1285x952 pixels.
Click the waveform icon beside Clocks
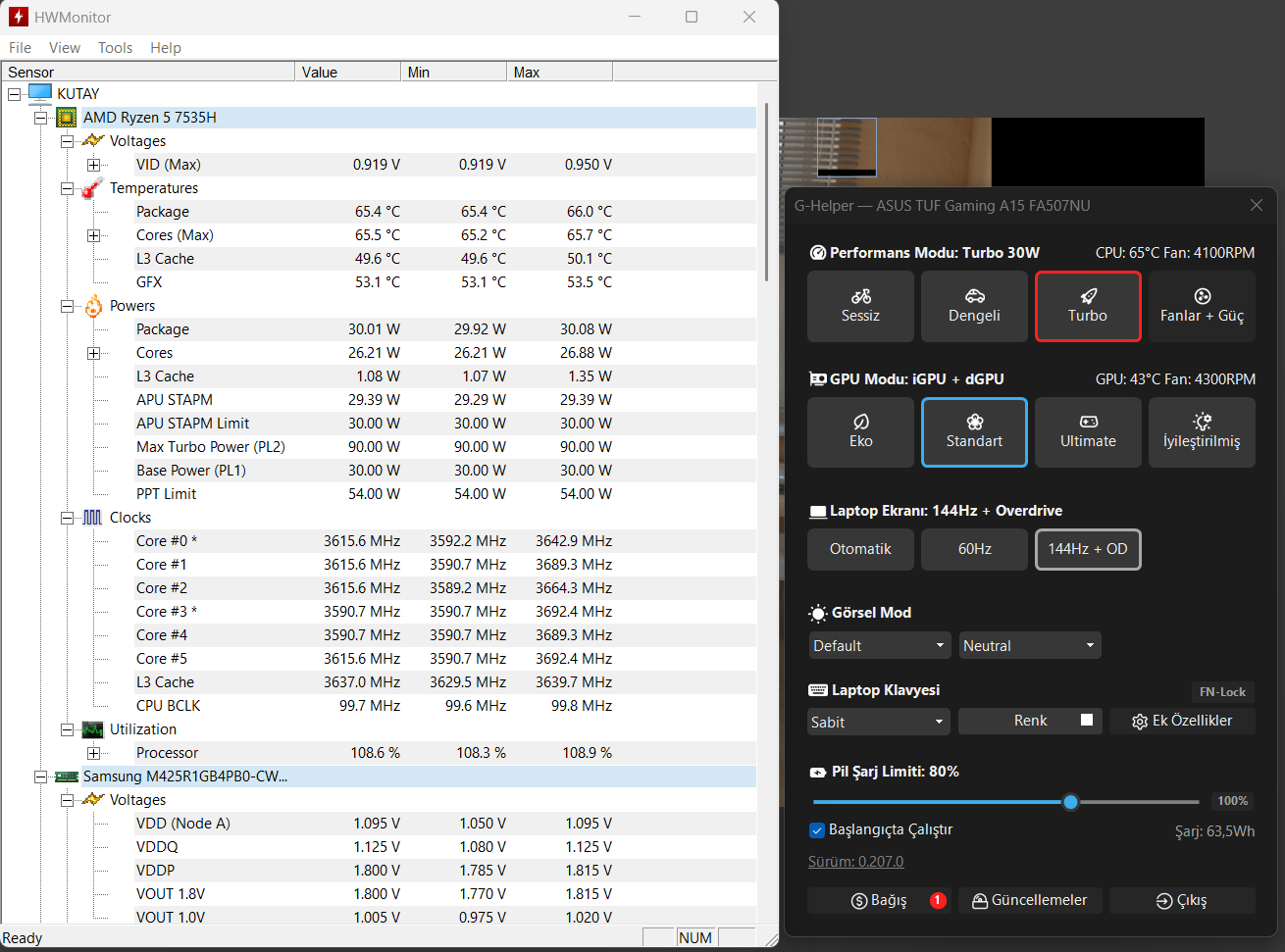(93, 518)
